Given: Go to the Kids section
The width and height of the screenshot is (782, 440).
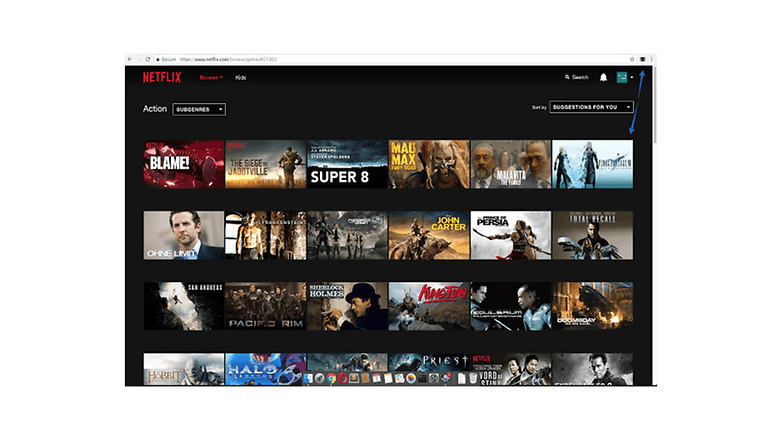Looking at the screenshot, I should 241,78.
